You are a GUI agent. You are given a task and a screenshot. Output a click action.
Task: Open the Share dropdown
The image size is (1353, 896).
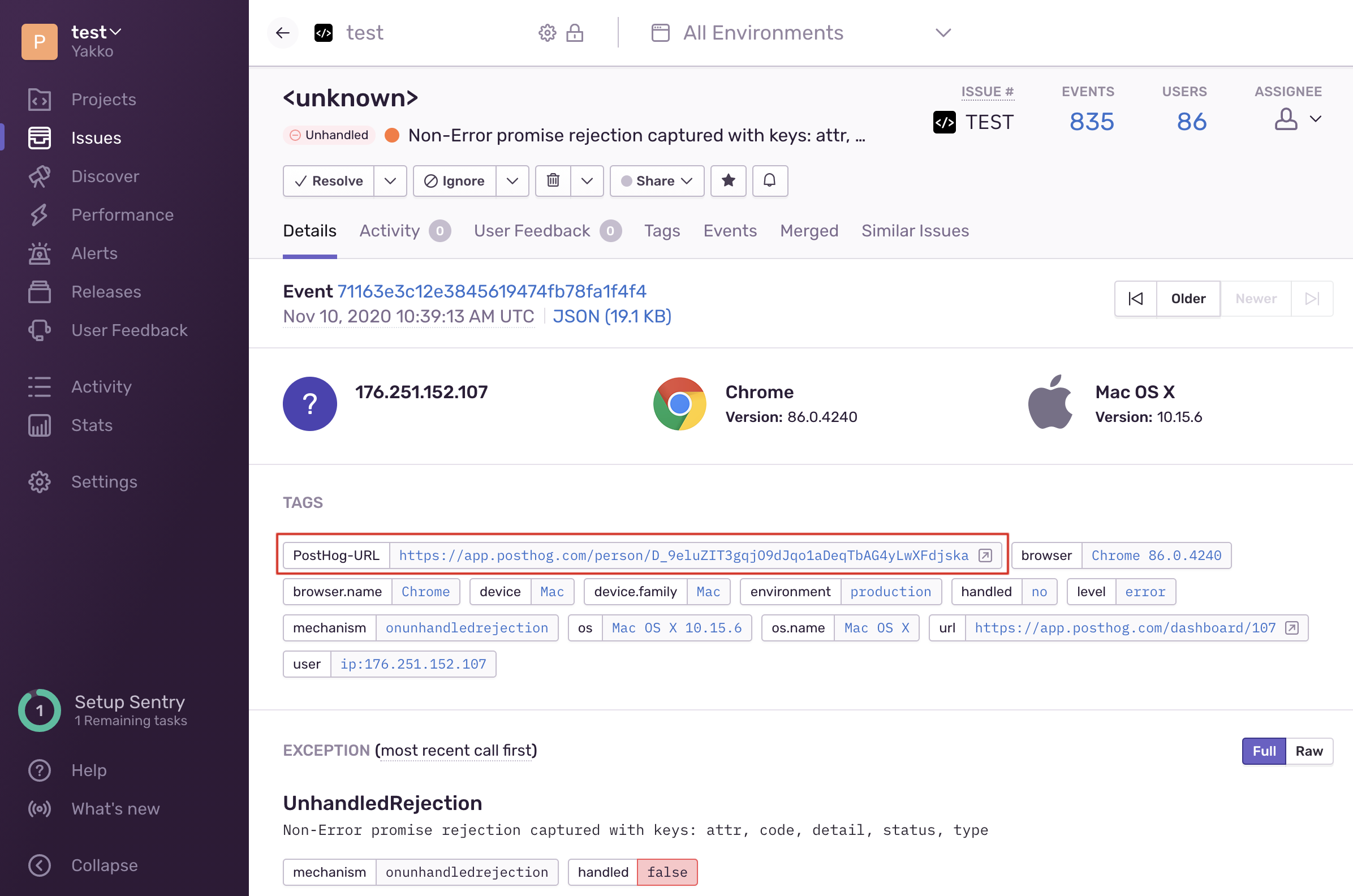[657, 181]
